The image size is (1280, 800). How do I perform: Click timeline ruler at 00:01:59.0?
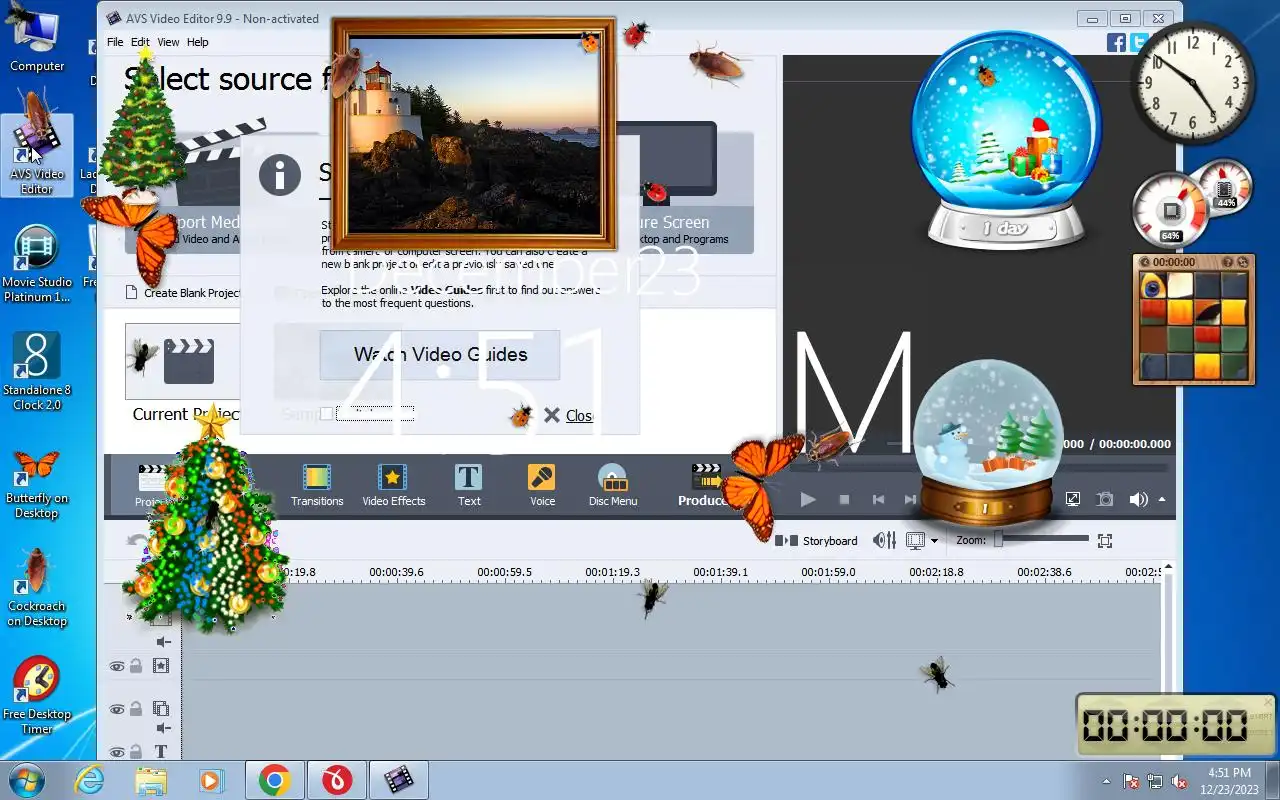click(828, 572)
